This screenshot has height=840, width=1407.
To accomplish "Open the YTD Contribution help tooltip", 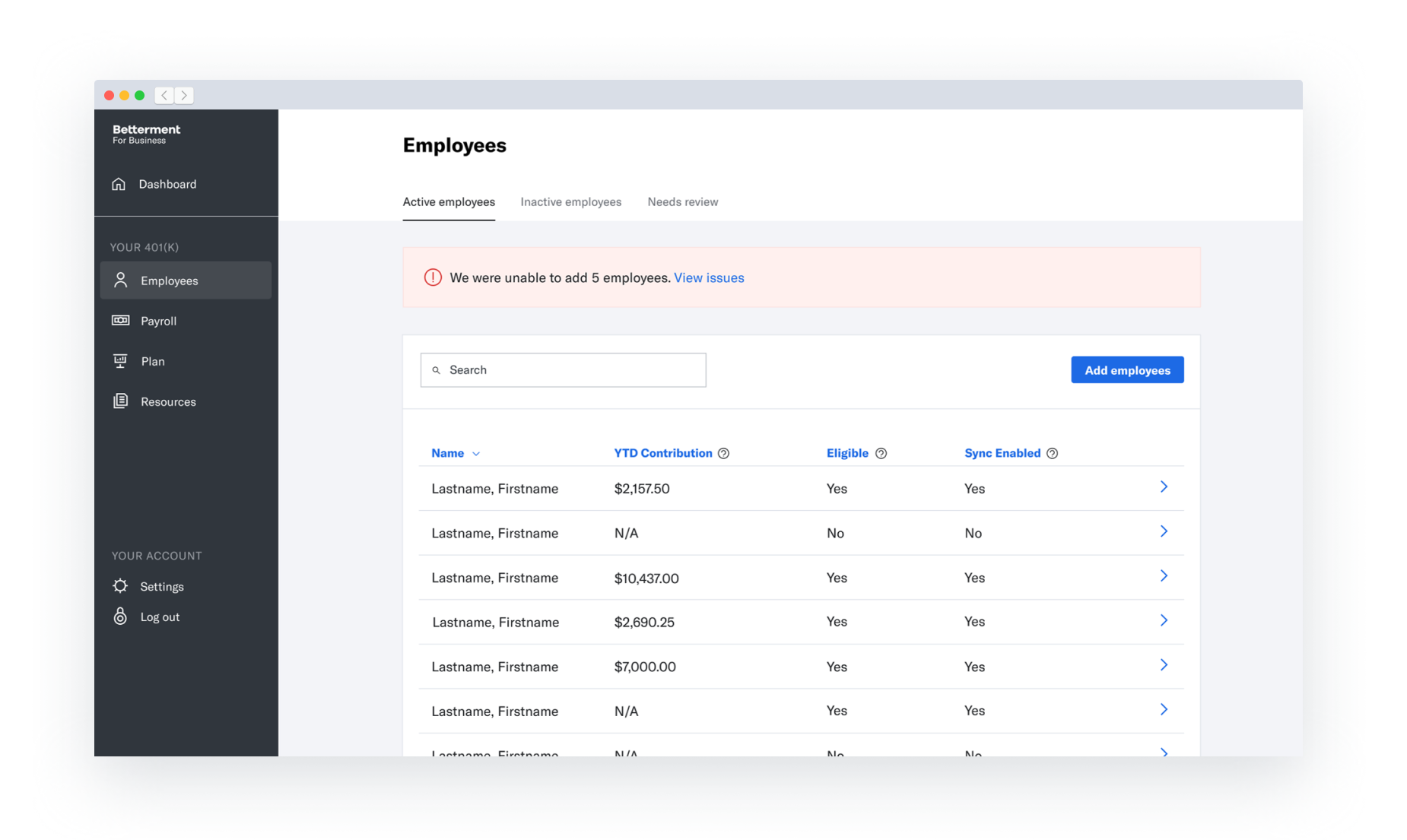I will tap(723, 452).
